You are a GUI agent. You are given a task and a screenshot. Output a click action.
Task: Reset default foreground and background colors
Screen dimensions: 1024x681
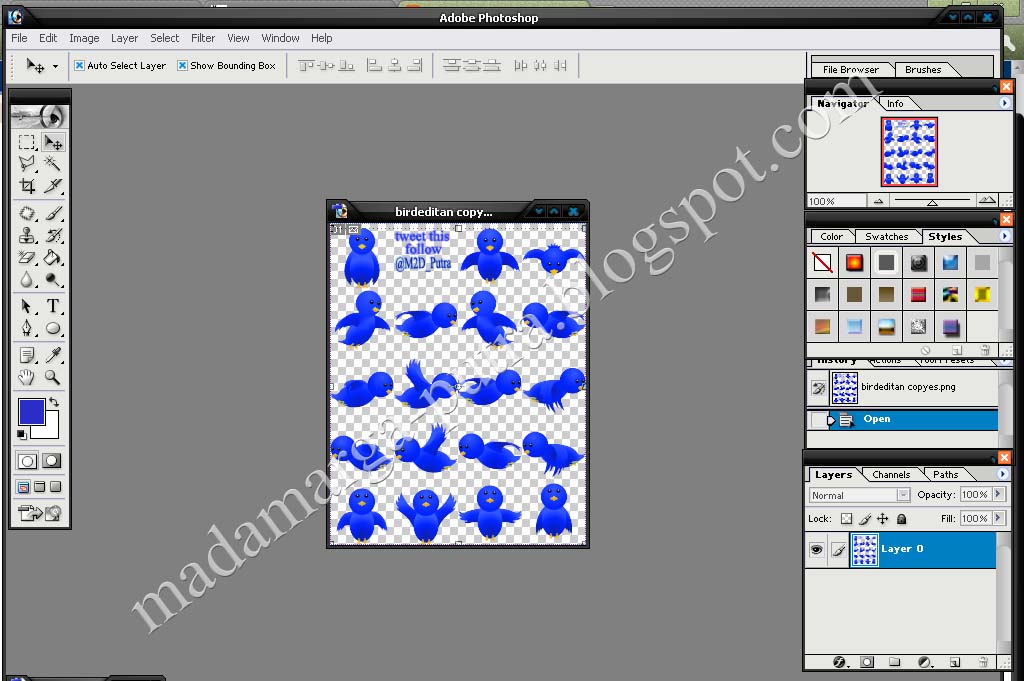click(x=22, y=434)
